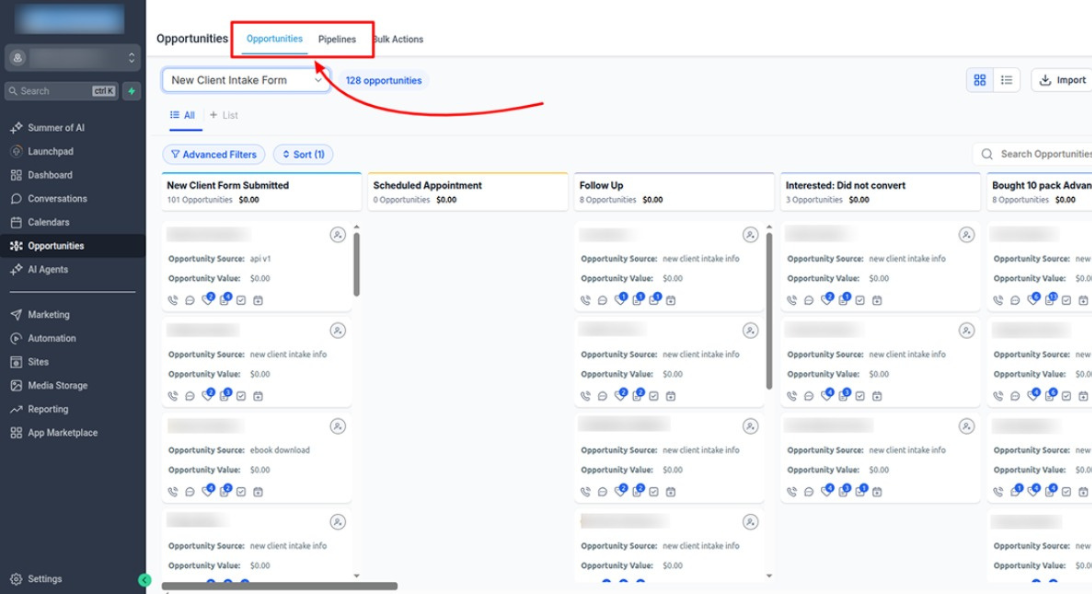The width and height of the screenshot is (1092, 594).
Task: Switch to board (kanban) view icon
Action: click(x=980, y=80)
